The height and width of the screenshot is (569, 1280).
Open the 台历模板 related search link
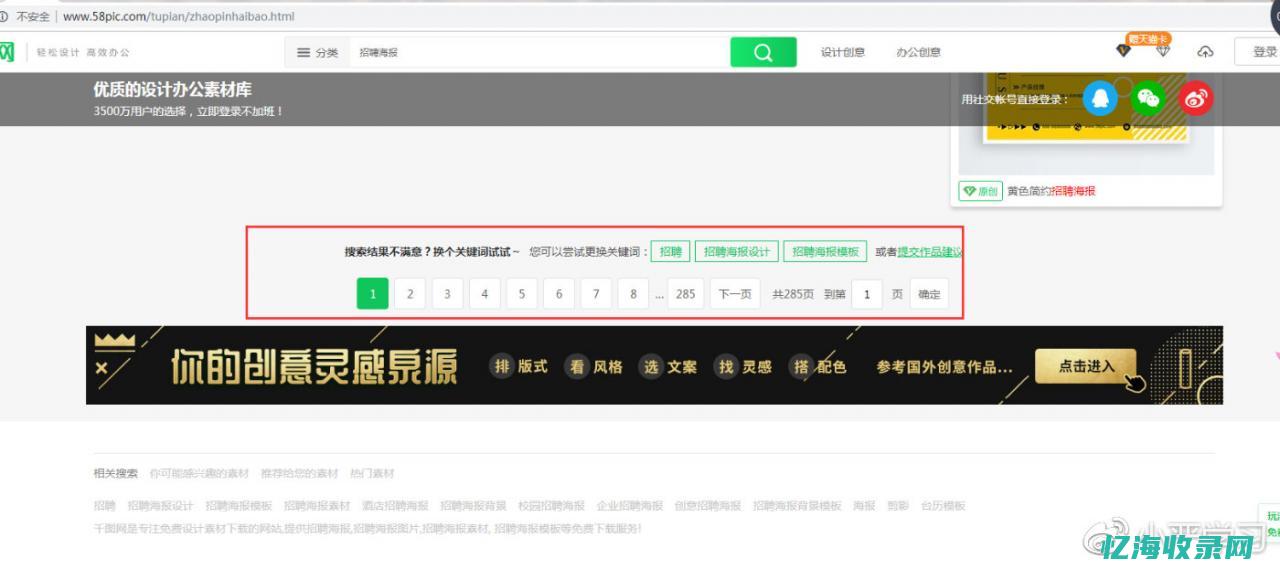point(943,506)
